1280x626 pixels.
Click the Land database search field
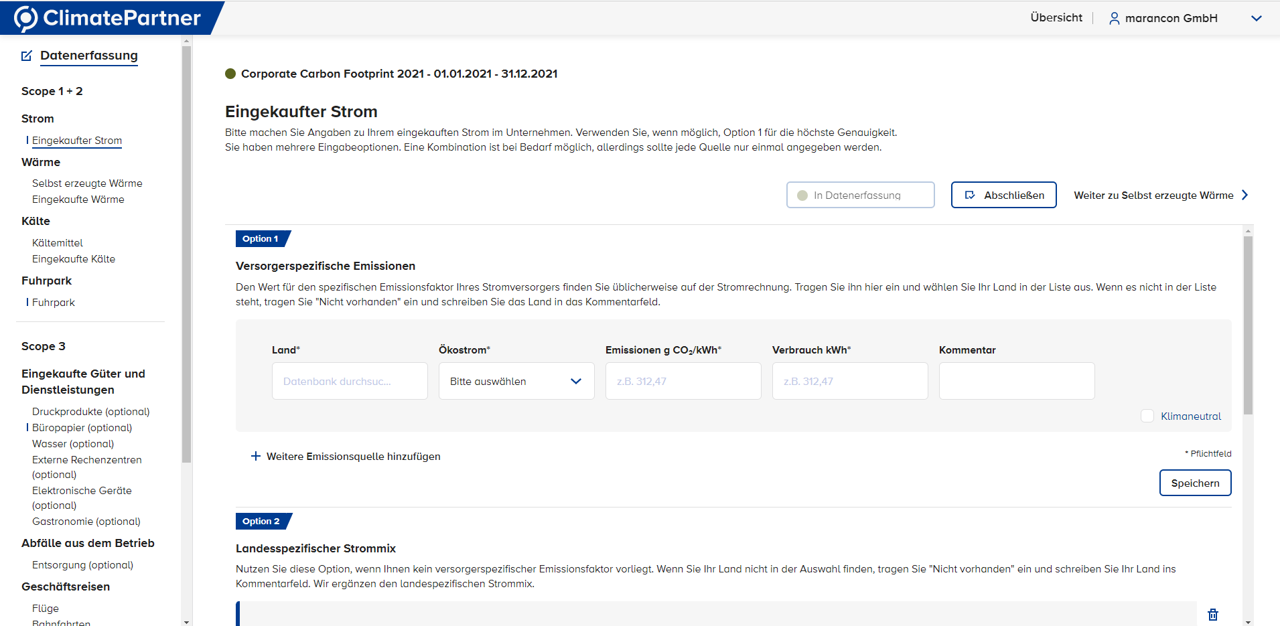[350, 381]
